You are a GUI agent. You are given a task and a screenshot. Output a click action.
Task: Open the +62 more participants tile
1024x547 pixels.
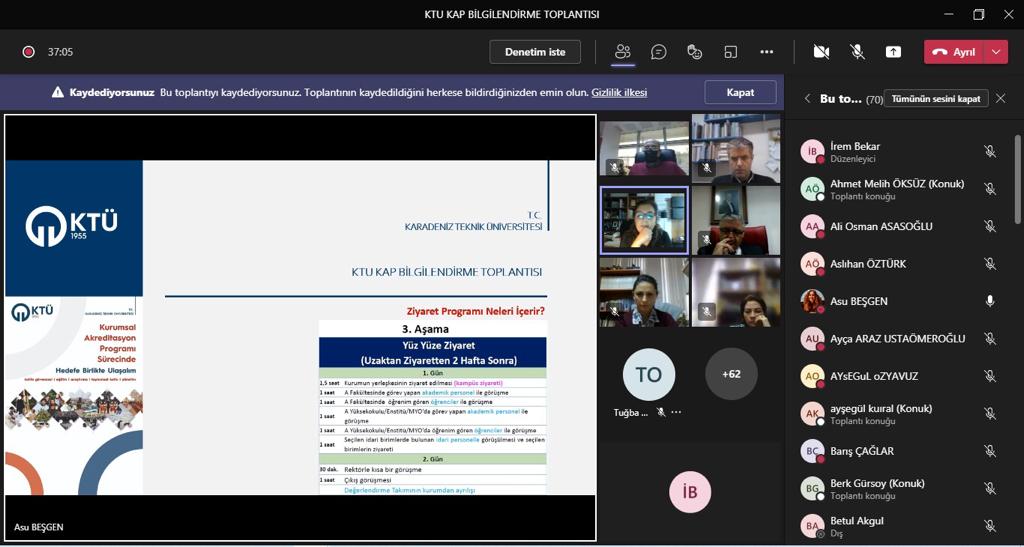click(x=731, y=374)
